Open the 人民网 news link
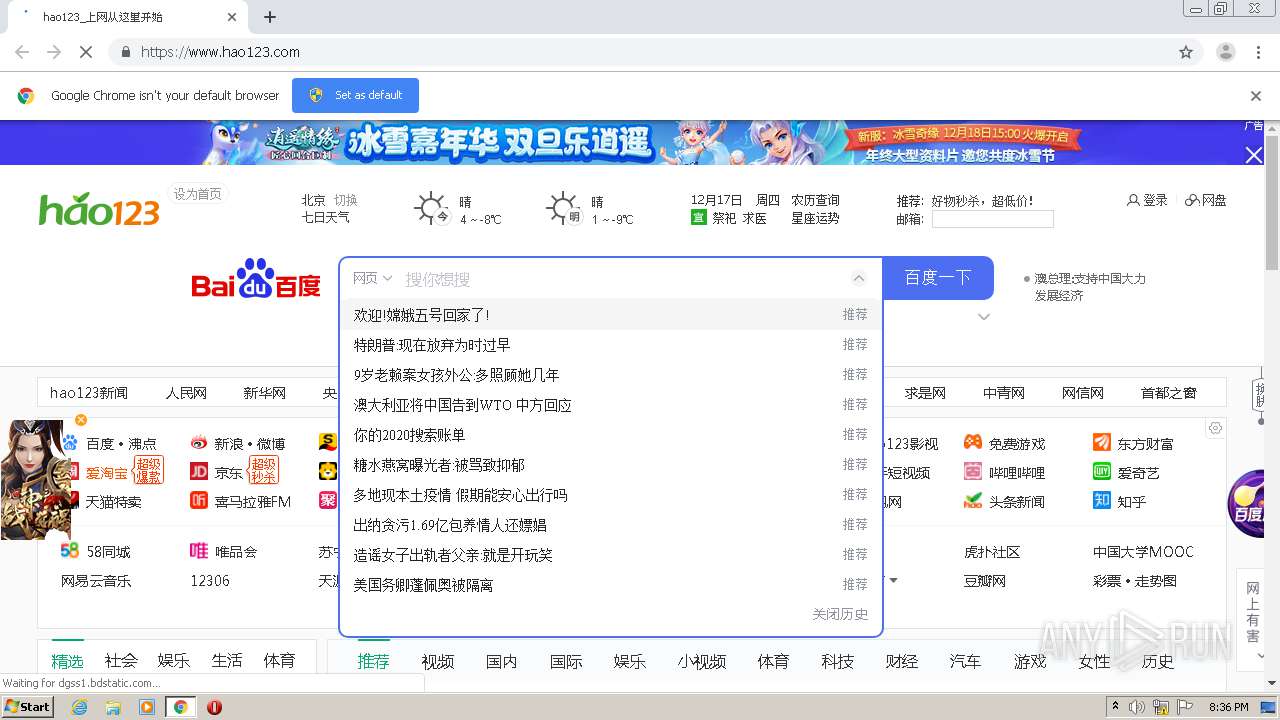The image size is (1280, 720). [x=186, y=393]
